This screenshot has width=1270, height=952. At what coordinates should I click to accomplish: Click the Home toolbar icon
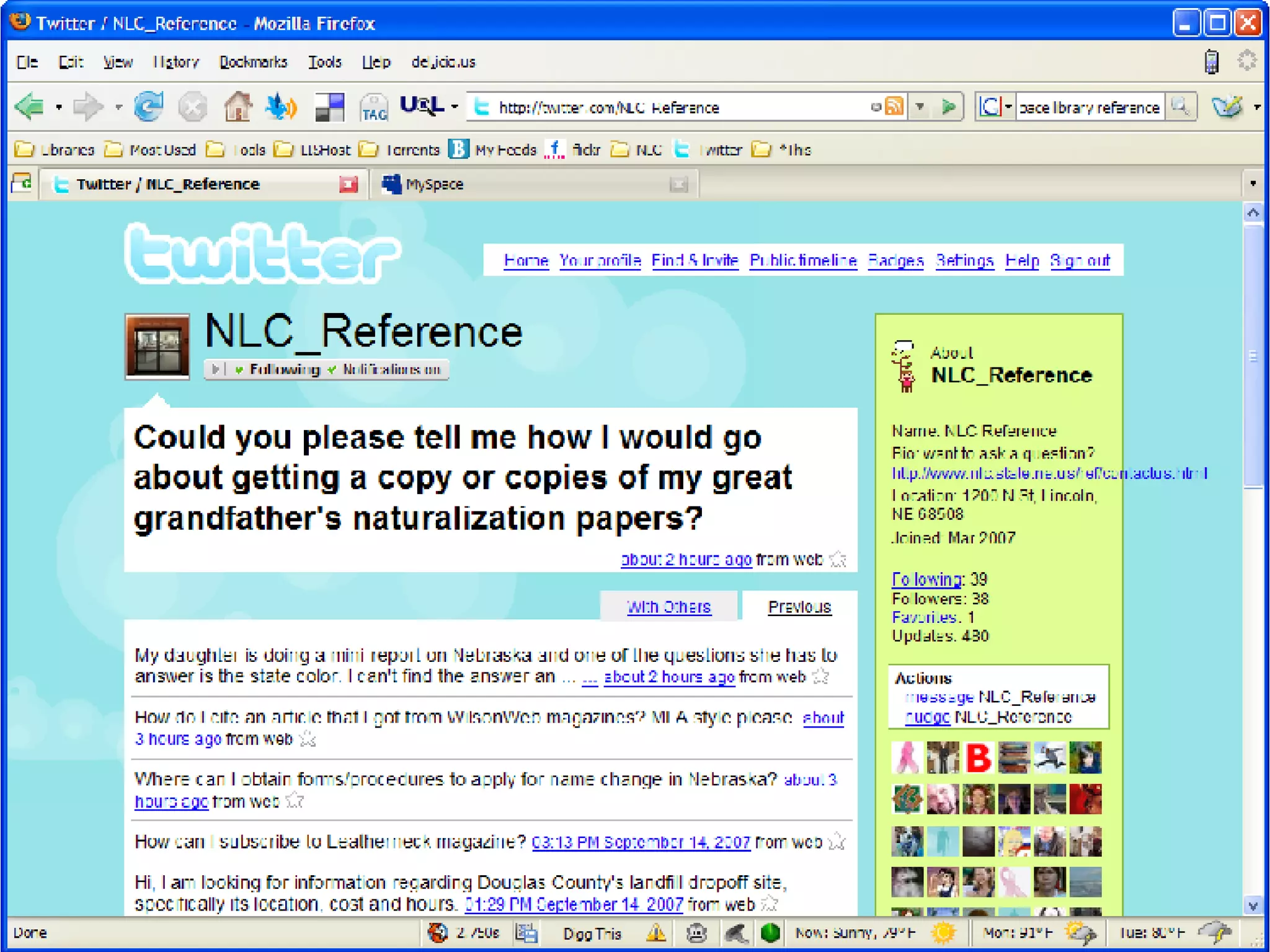tap(238, 107)
